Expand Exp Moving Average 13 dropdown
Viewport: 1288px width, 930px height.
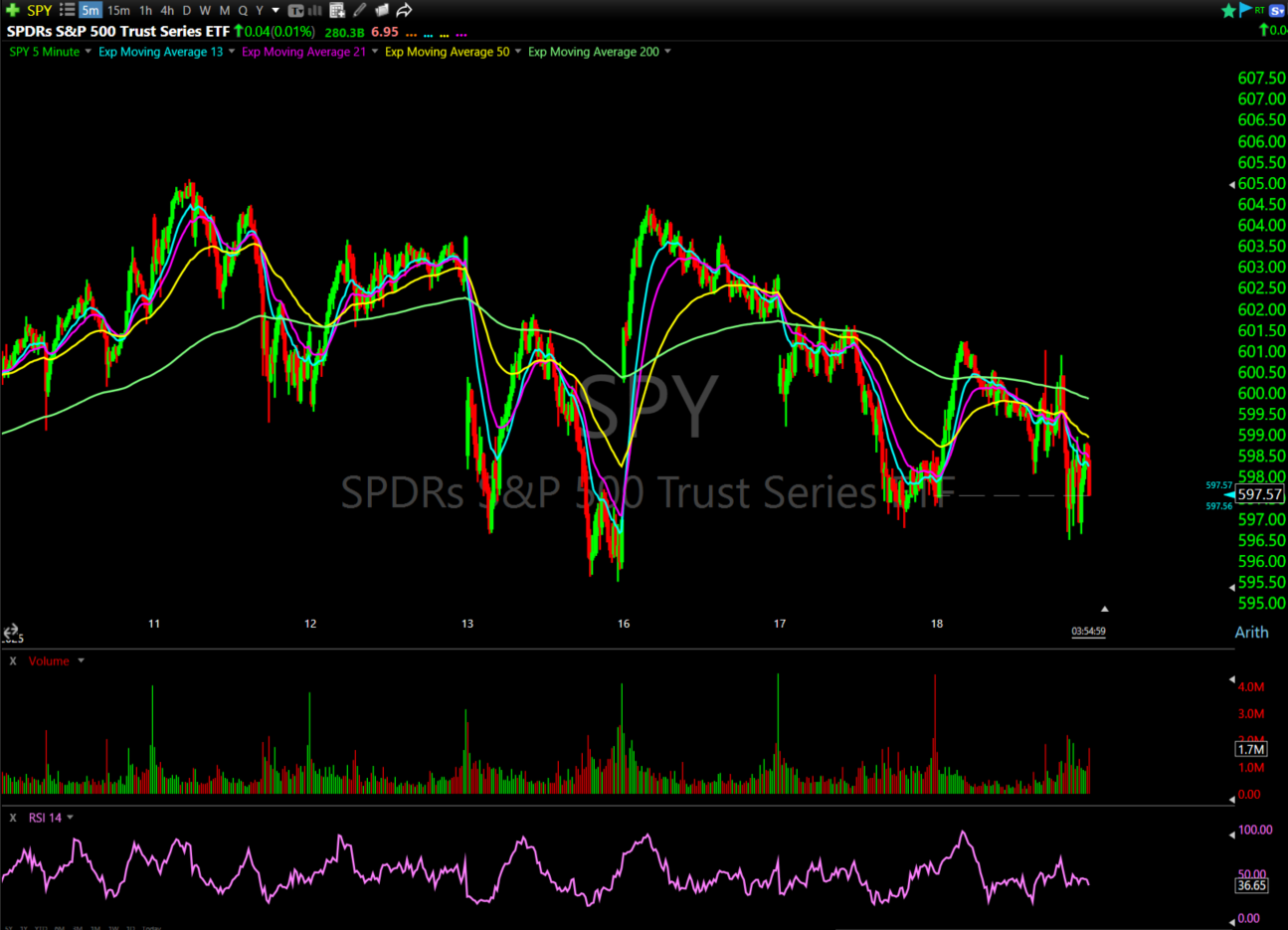232,52
